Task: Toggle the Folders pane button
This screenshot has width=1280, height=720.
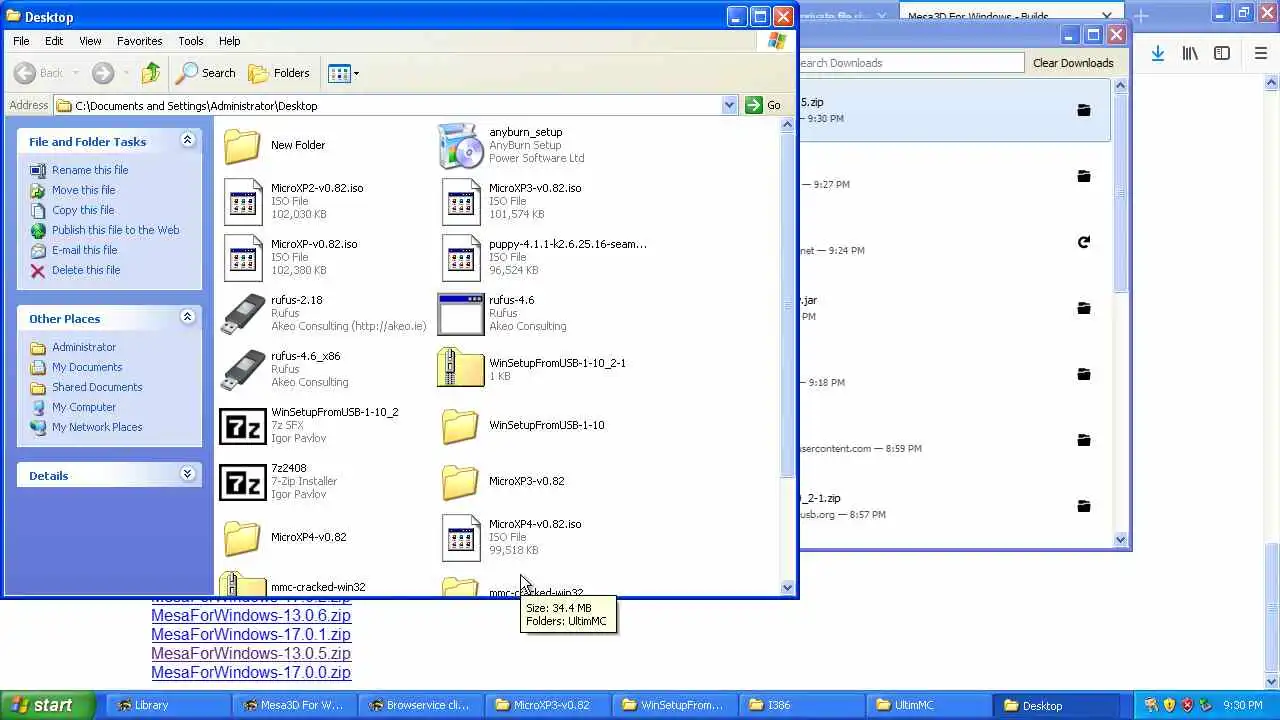Action: 279,73
